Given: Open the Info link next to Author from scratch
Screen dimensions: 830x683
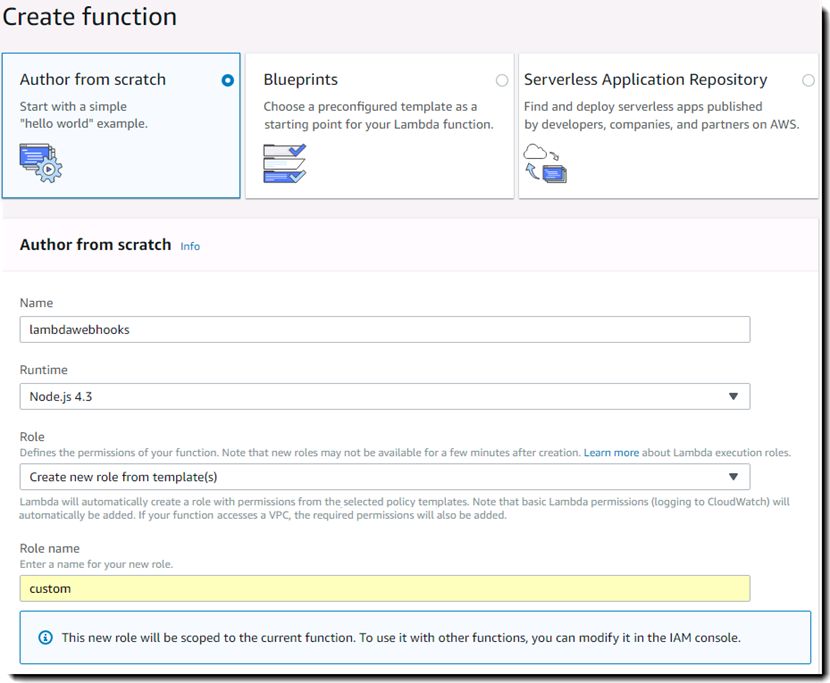Looking at the screenshot, I should coord(190,246).
